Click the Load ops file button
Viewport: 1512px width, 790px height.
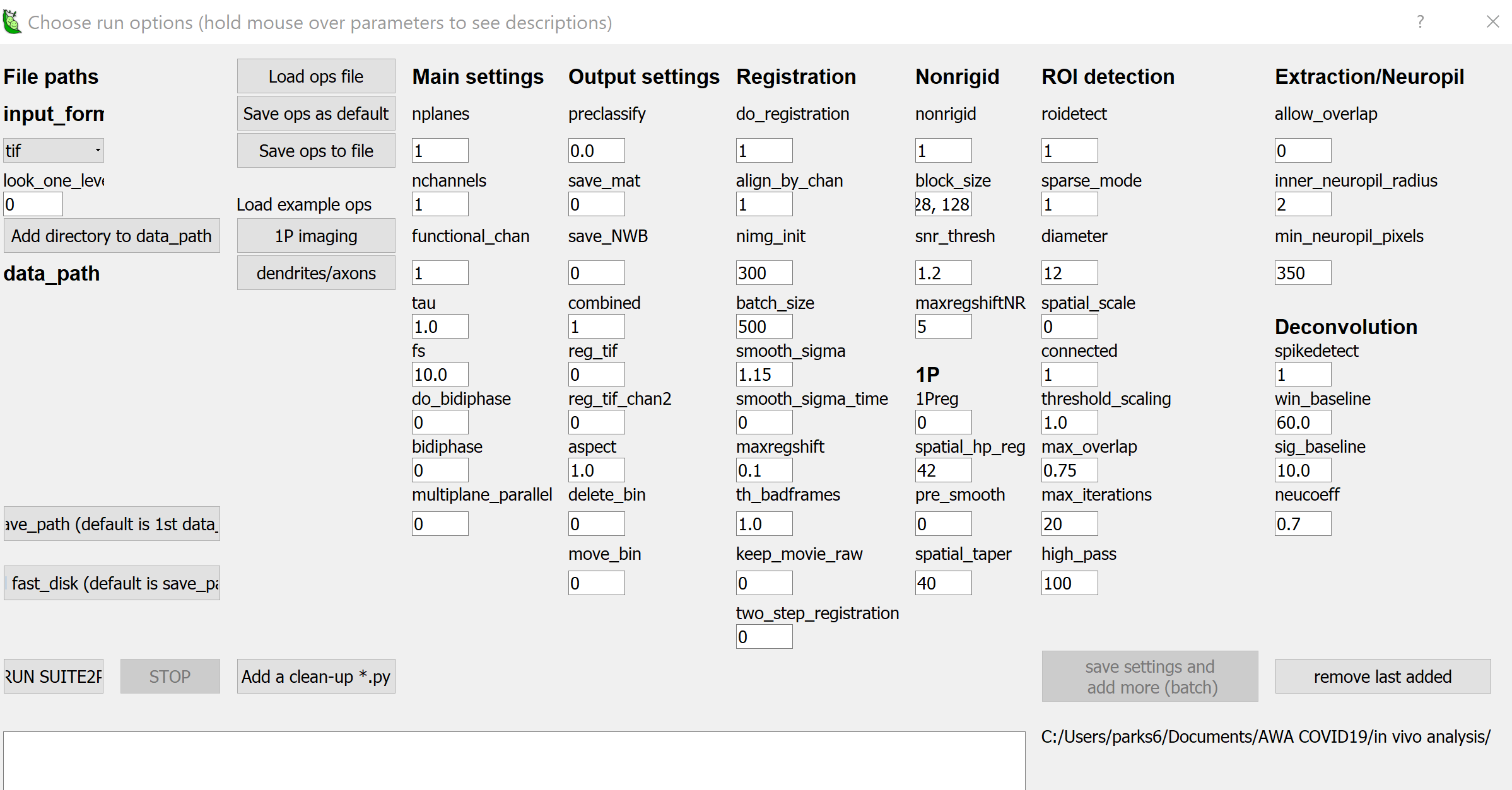coord(315,76)
